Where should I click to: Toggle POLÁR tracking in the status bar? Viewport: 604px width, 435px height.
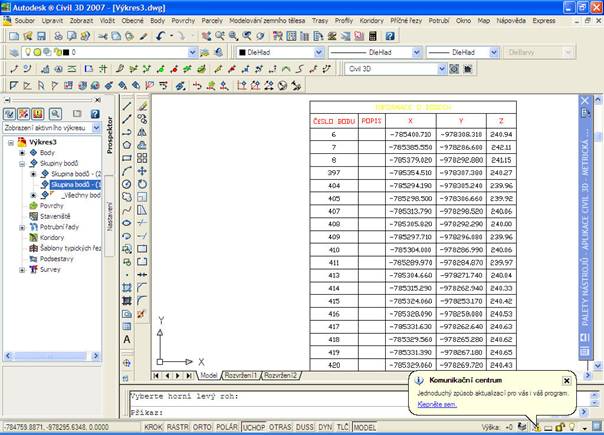click(227, 427)
